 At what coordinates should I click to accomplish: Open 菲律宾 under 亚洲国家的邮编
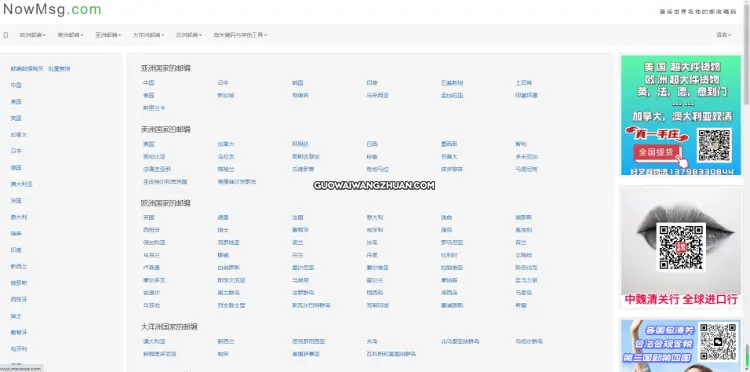click(300, 95)
